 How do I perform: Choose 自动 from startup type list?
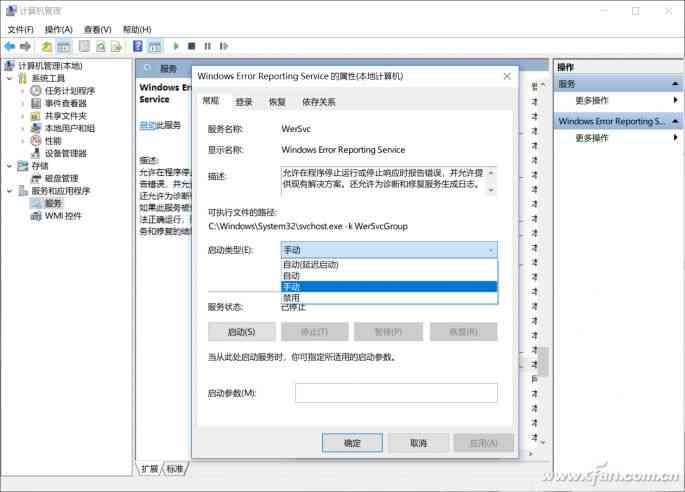pos(389,276)
